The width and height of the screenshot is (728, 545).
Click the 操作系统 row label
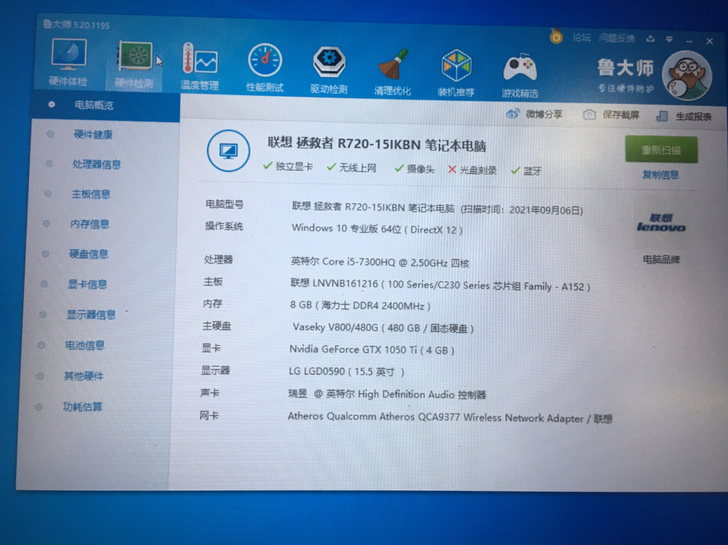224,226
